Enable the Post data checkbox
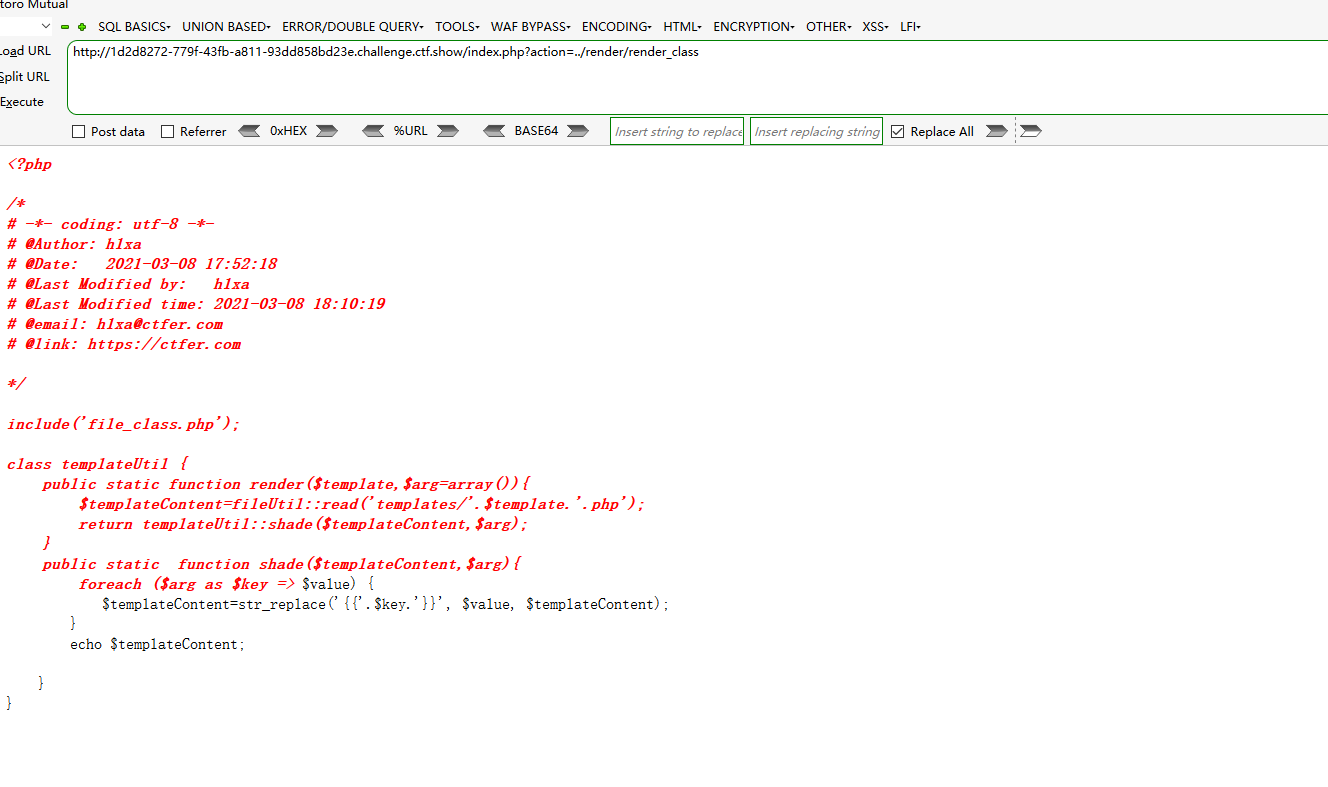This screenshot has width=1328, height=787. point(77,131)
